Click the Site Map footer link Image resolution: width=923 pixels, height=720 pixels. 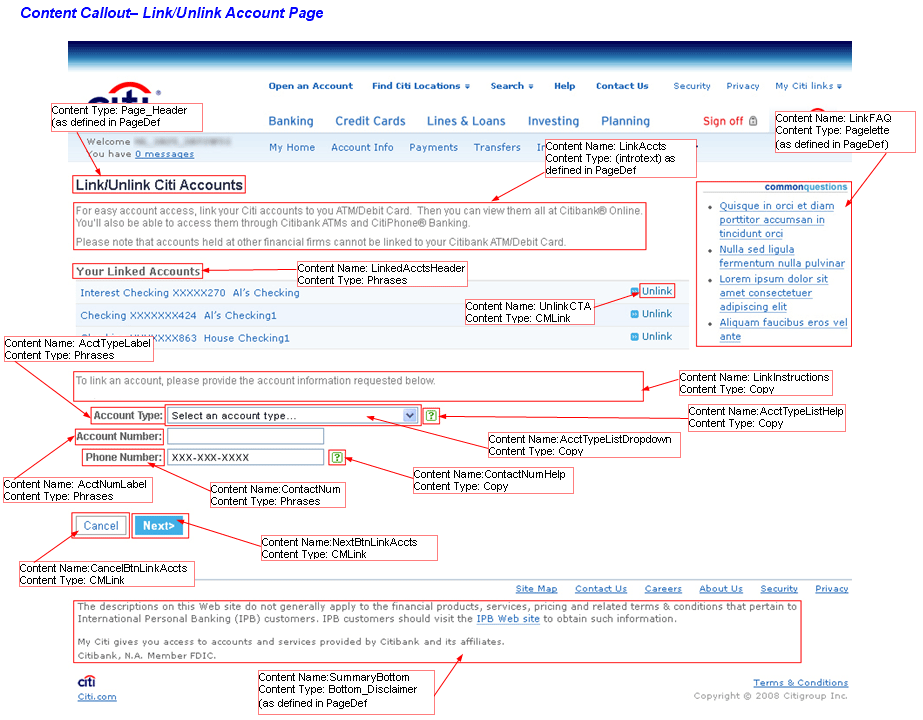click(536, 589)
